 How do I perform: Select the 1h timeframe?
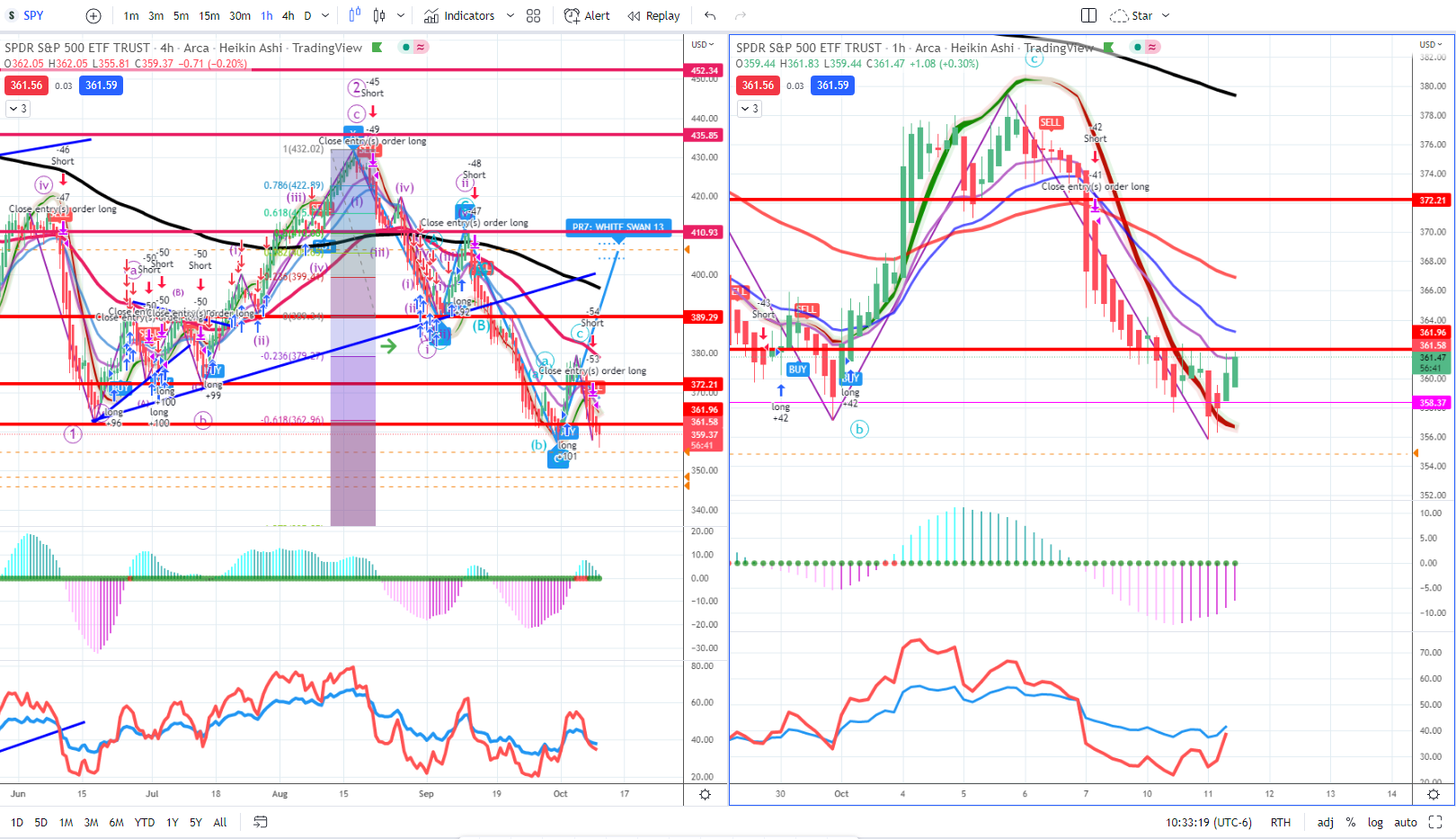click(267, 15)
